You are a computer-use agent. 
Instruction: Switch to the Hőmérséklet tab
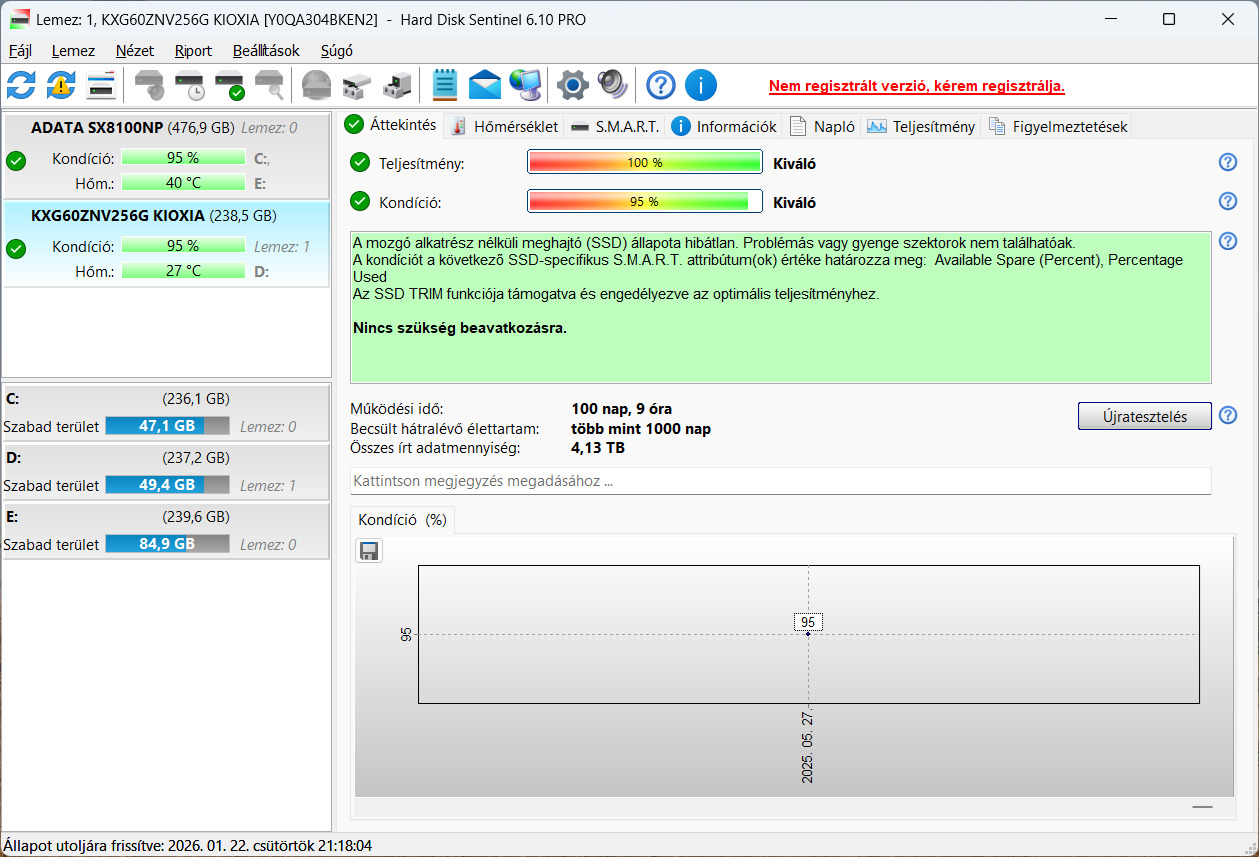coord(503,126)
